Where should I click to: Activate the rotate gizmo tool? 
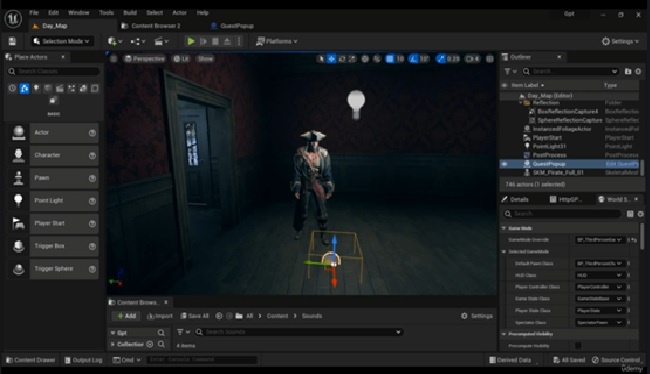(342, 59)
